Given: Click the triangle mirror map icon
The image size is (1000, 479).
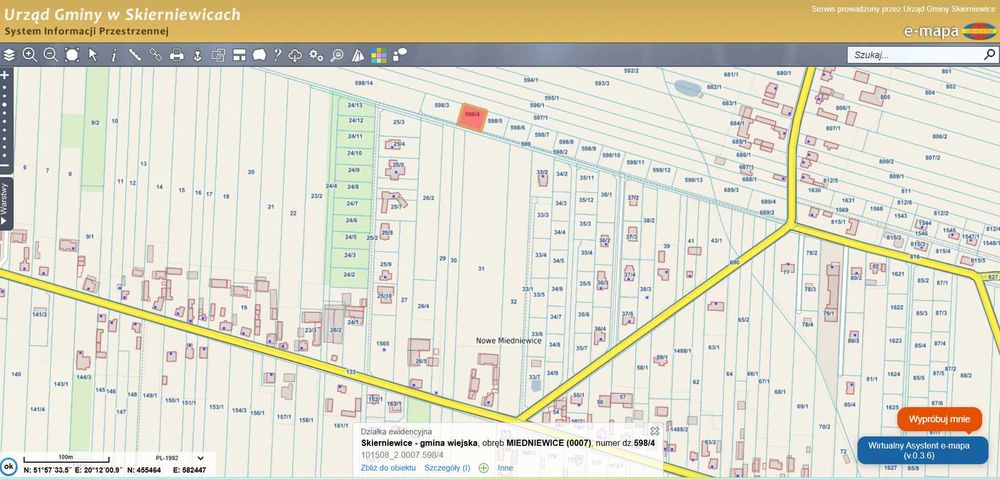Looking at the screenshot, I should [x=358, y=55].
